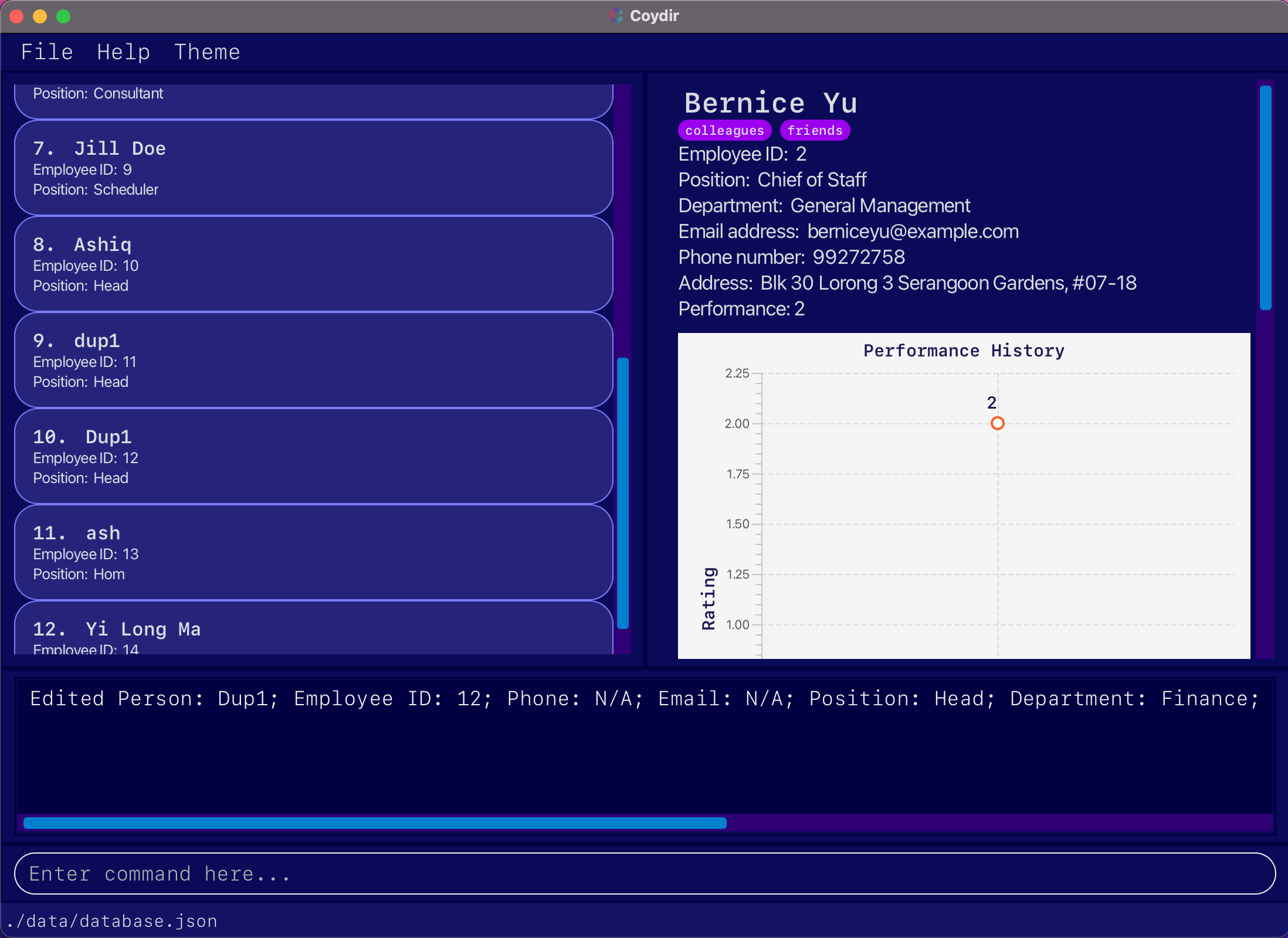Click the orange data point on chart
Image resolution: width=1288 pixels, height=938 pixels.
pos(997,423)
